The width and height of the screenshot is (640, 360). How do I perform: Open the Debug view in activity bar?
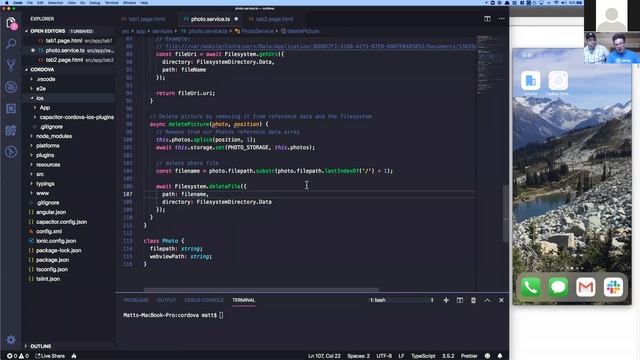(11, 87)
